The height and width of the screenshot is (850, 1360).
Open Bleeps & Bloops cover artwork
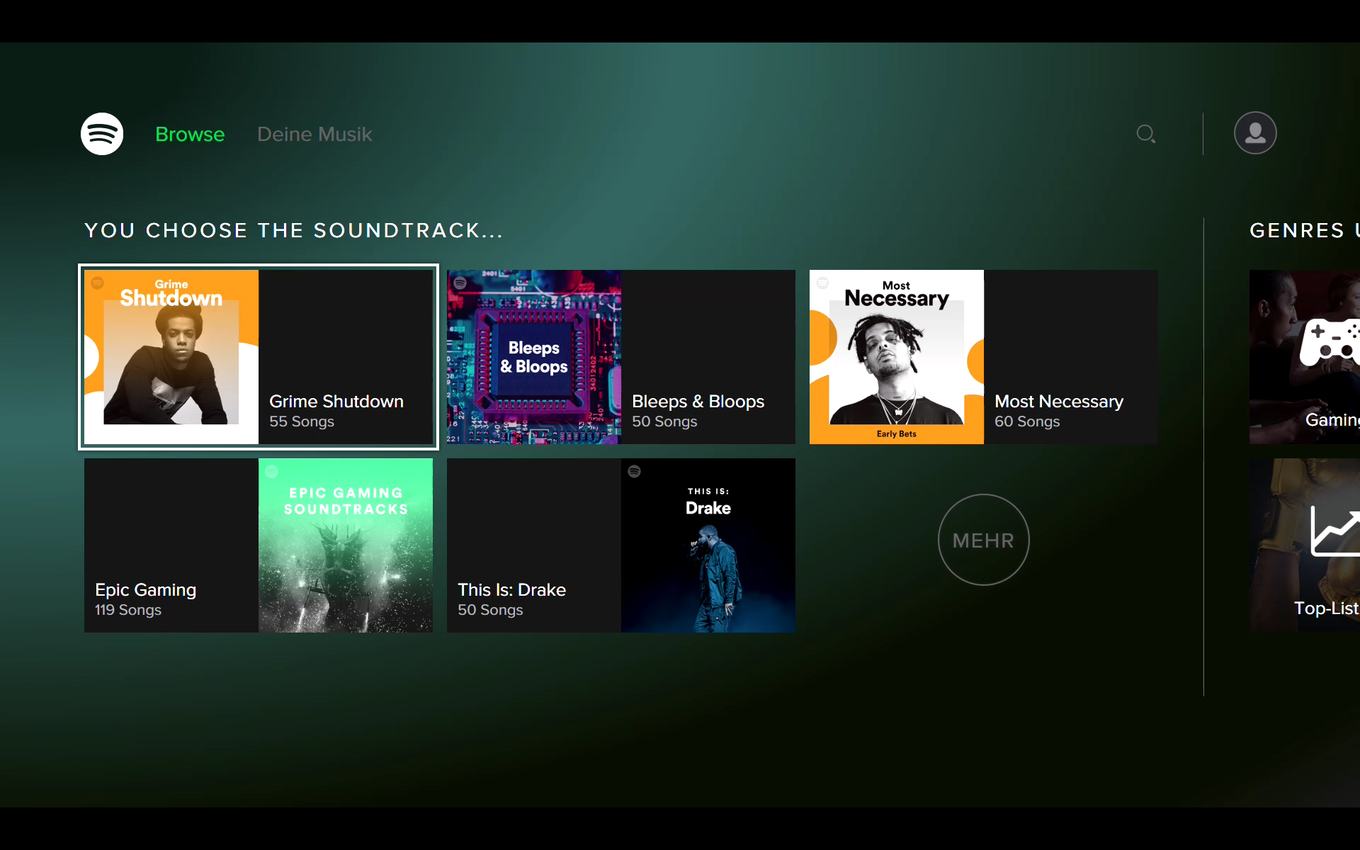(x=534, y=357)
